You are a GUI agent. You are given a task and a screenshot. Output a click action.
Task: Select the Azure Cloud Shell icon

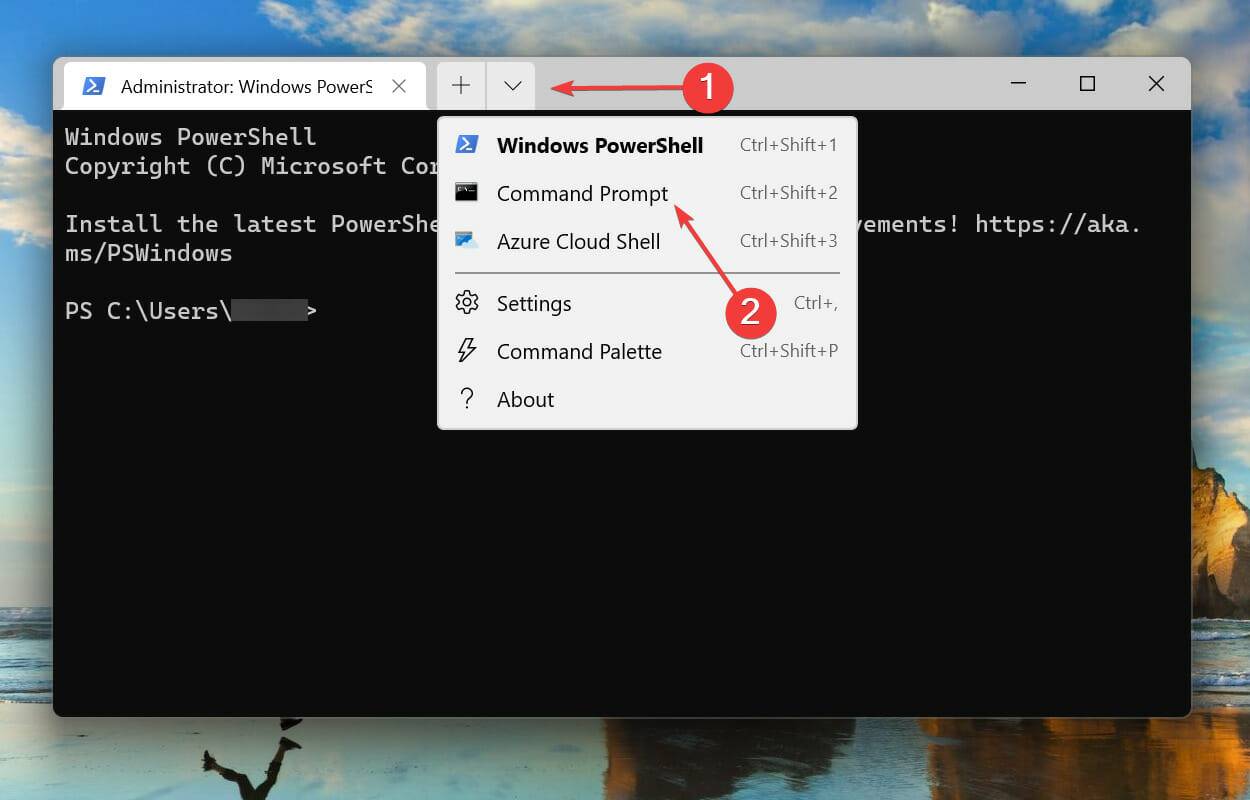point(467,240)
